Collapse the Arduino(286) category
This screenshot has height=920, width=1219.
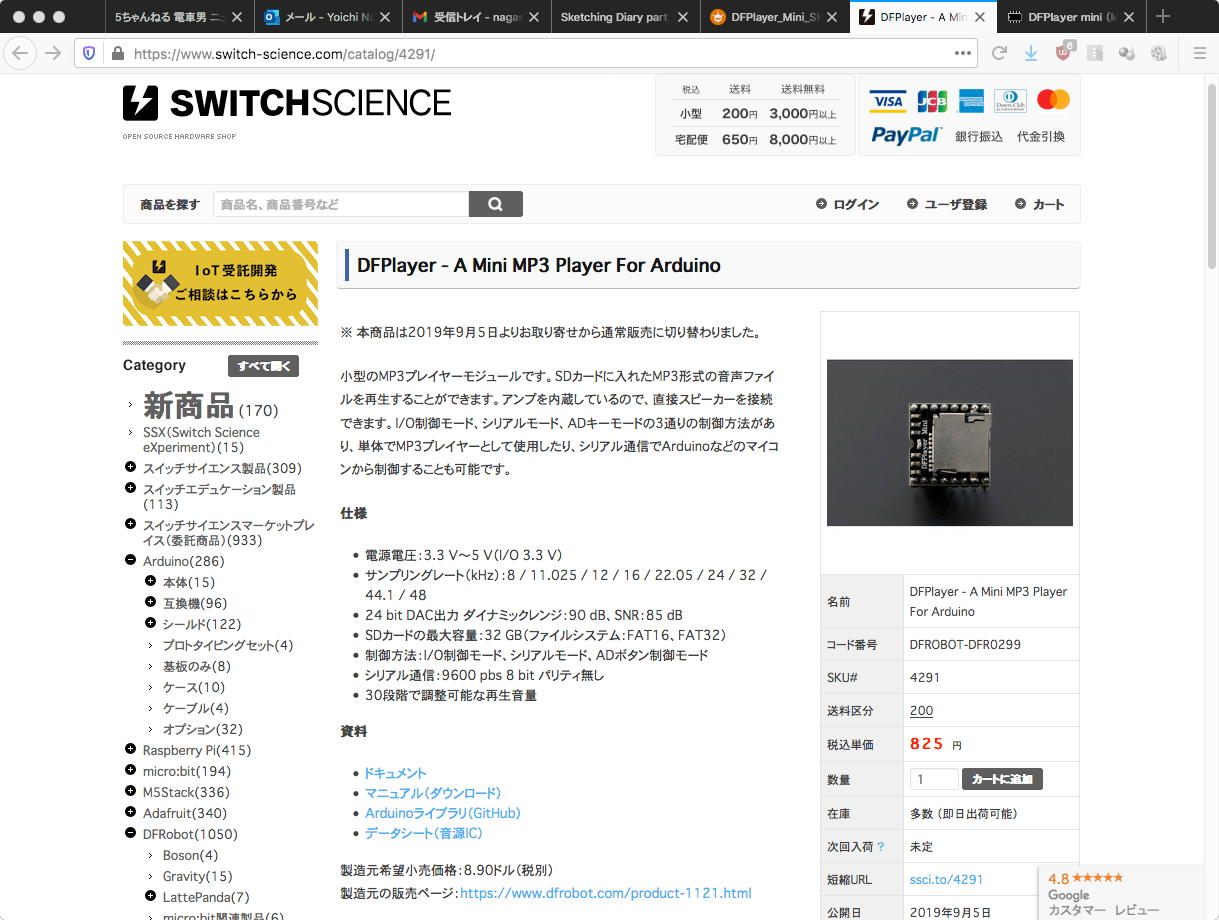pos(130,560)
